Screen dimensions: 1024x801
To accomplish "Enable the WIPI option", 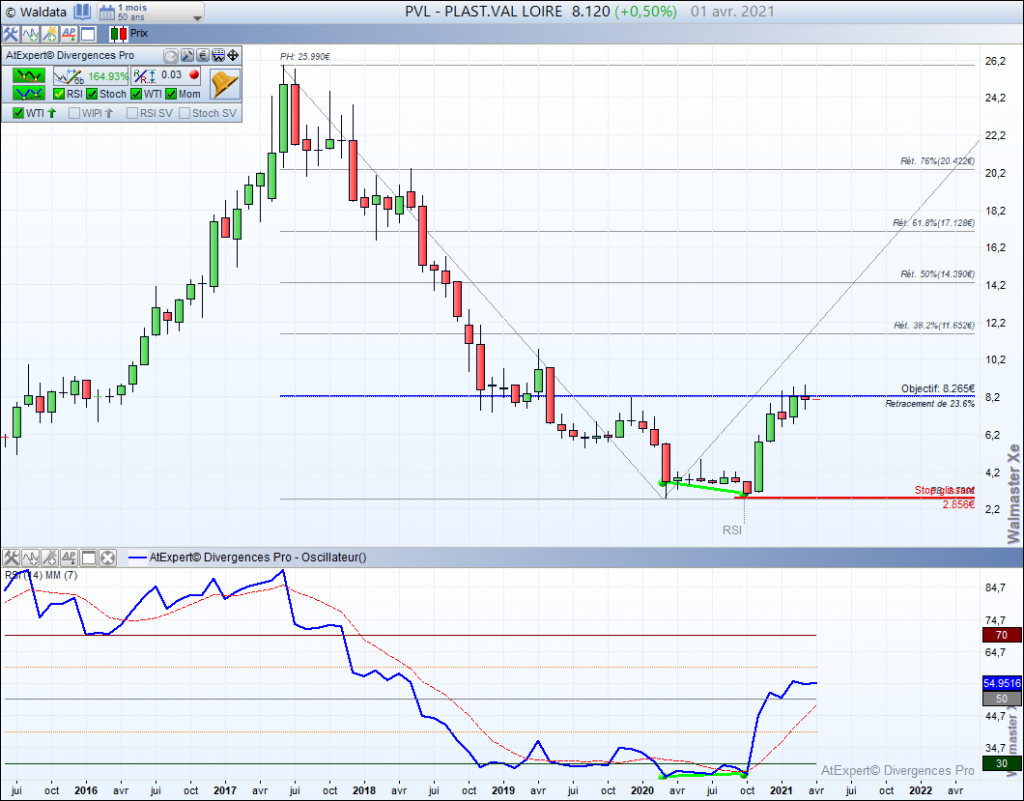I will 74,110.
